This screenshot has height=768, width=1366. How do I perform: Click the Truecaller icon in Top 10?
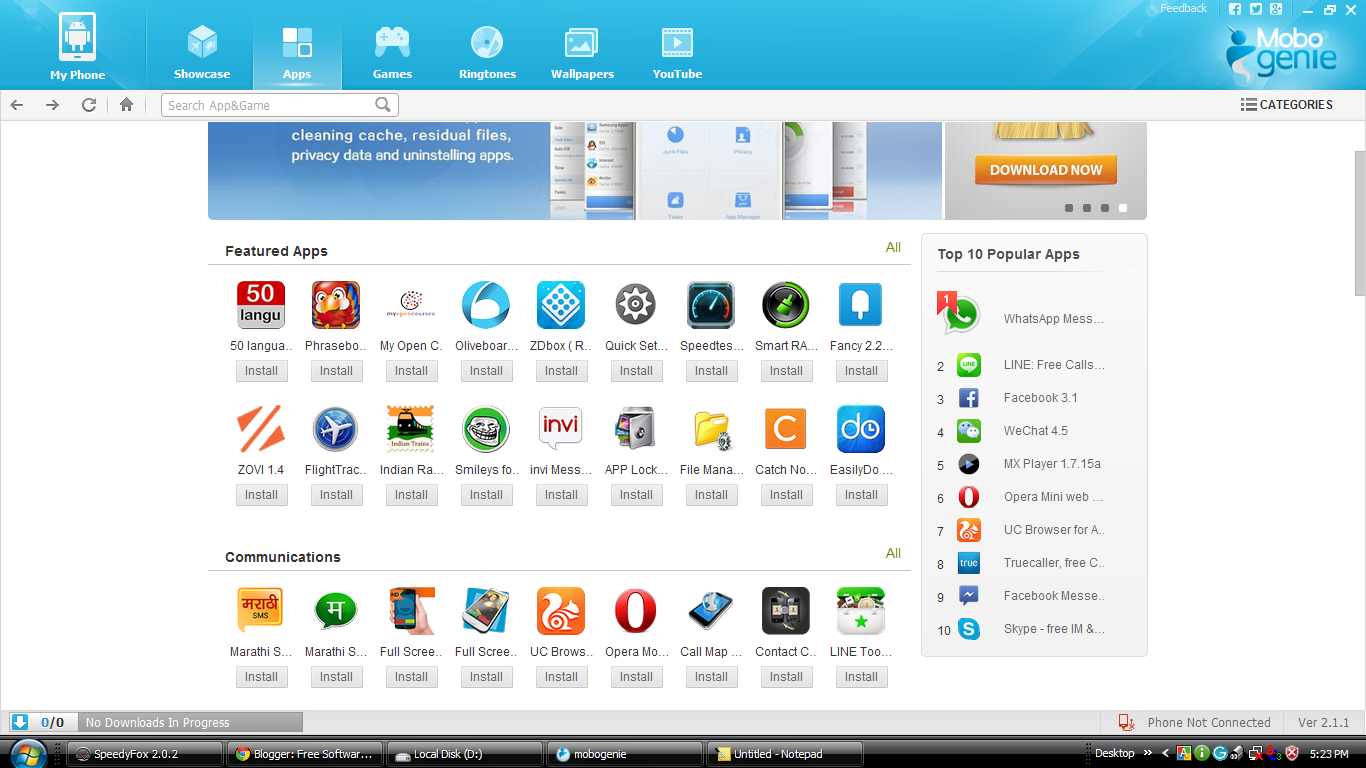969,563
